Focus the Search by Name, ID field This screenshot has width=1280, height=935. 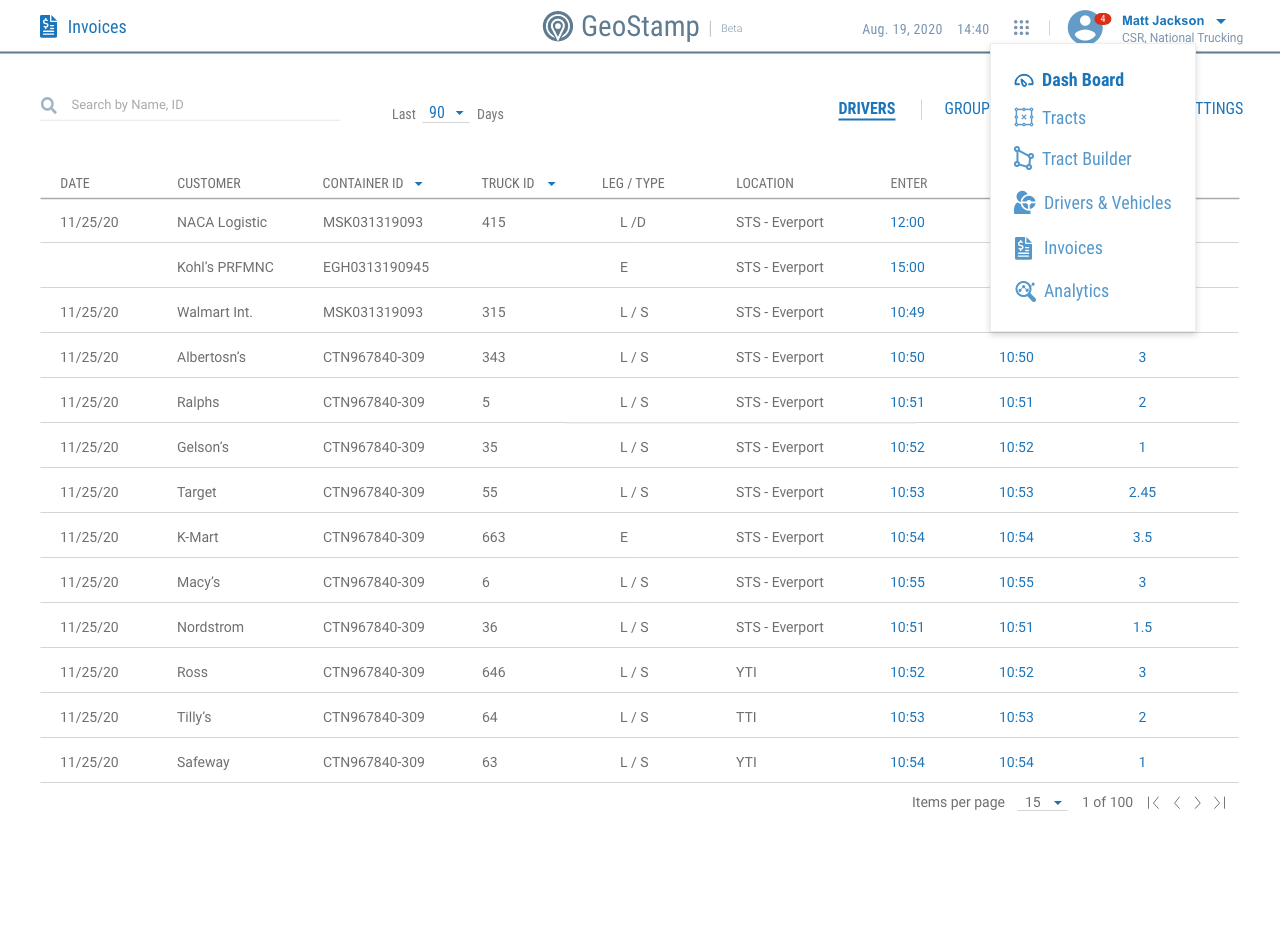[200, 105]
